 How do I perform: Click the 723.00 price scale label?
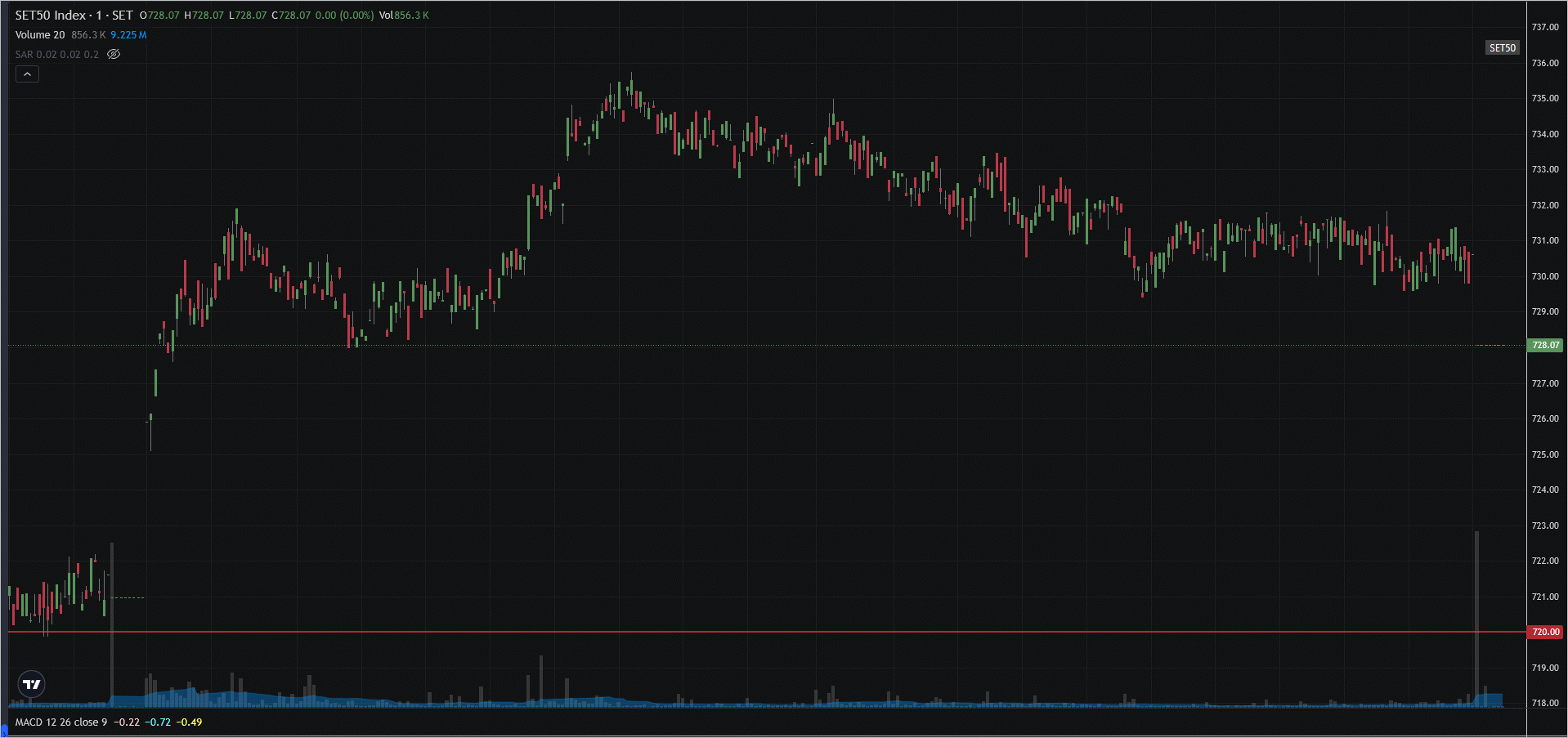(x=1545, y=526)
